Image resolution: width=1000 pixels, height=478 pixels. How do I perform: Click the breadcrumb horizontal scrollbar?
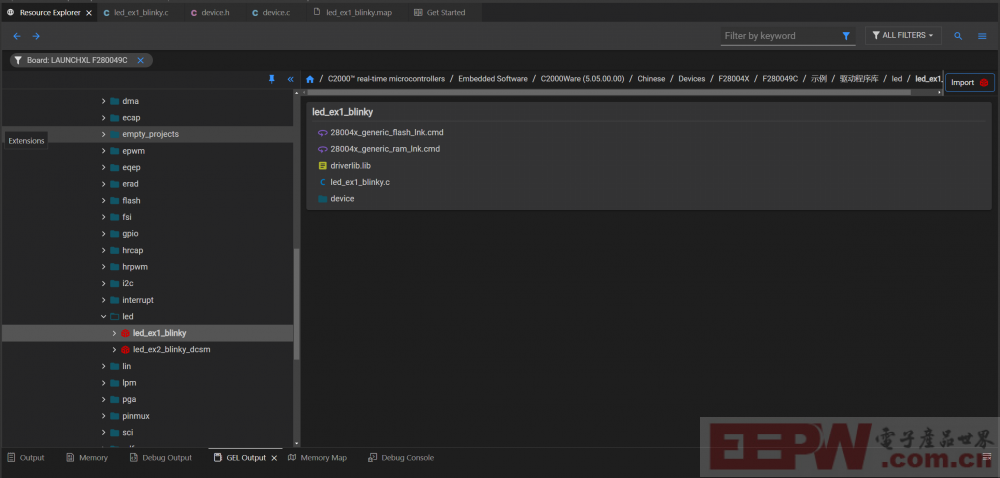coord(609,92)
